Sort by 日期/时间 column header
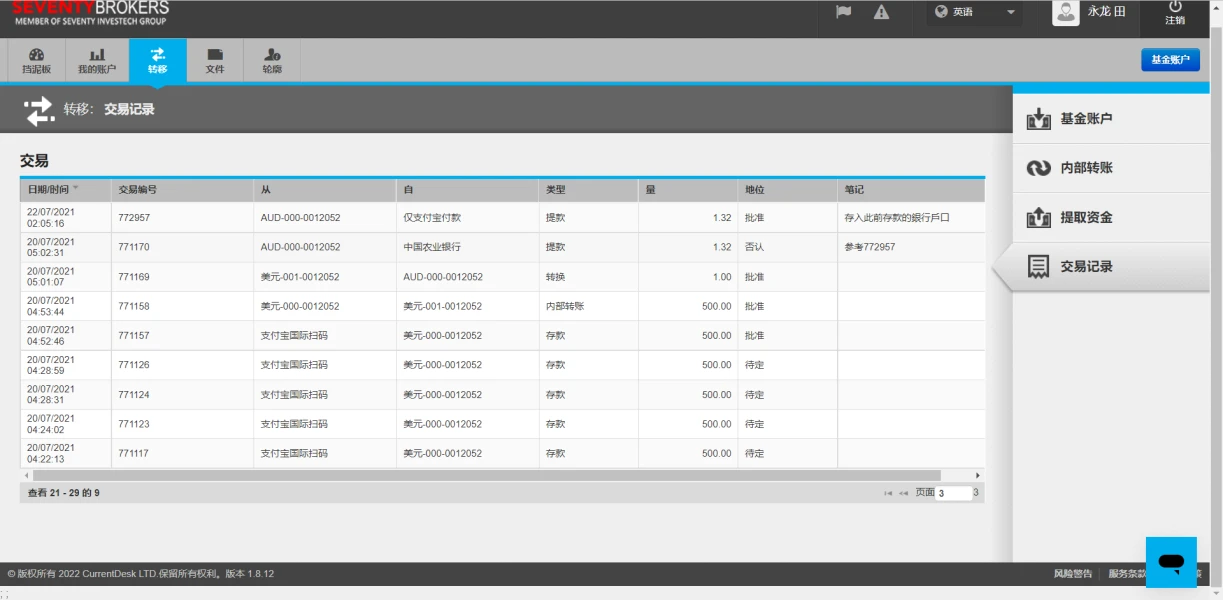This screenshot has width=1223, height=600. point(53,189)
